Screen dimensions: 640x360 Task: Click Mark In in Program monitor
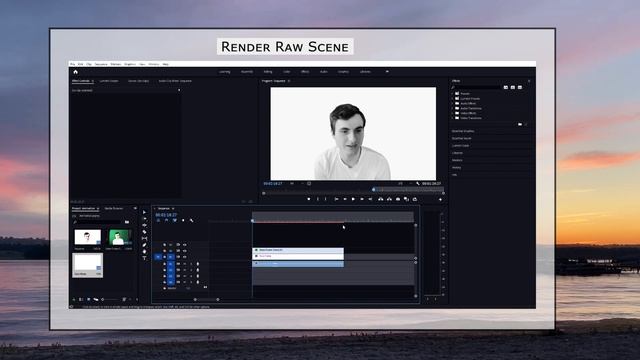[318, 199]
